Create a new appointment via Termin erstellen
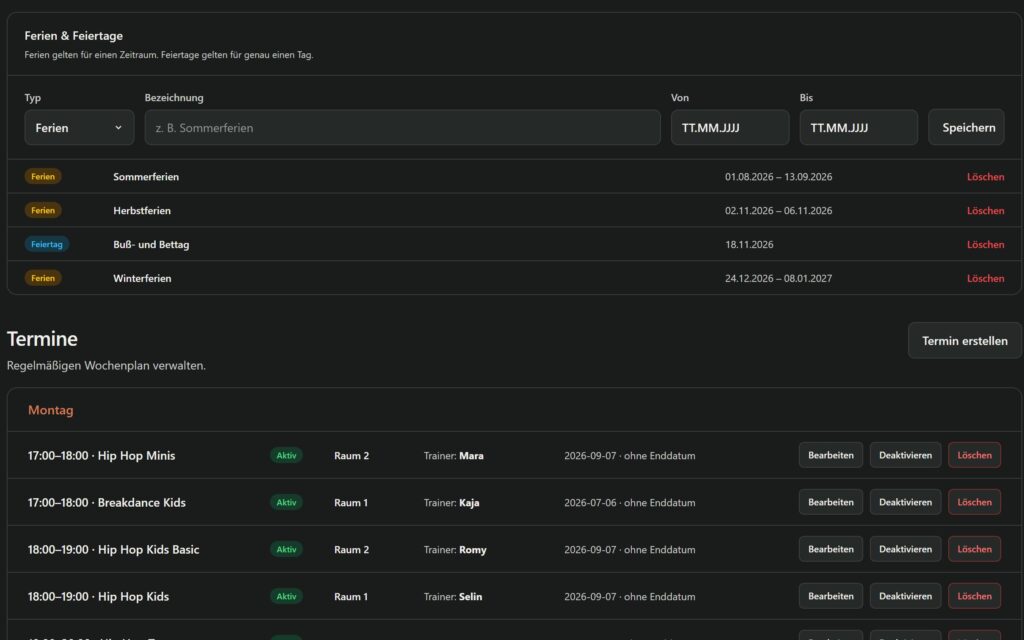This screenshot has height=640, width=1024. coord(964,340)
